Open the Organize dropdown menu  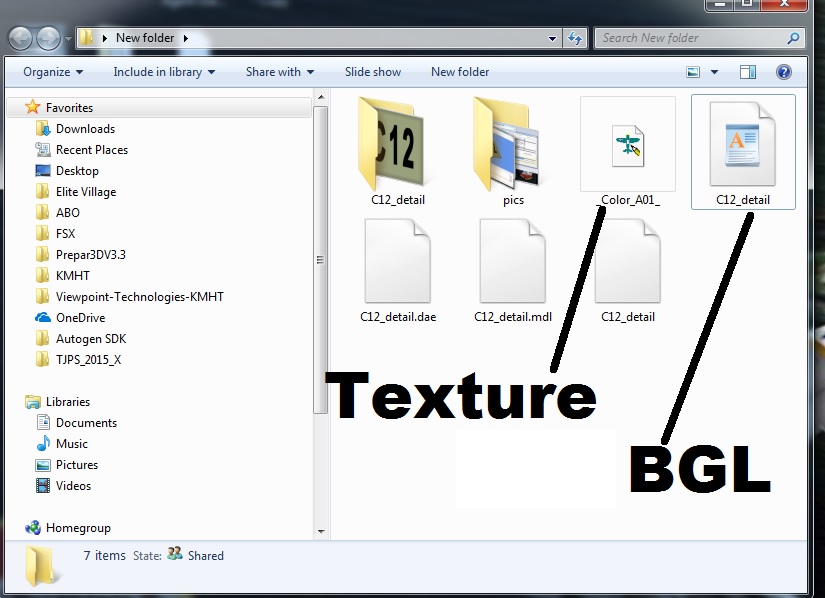(52, 71)
